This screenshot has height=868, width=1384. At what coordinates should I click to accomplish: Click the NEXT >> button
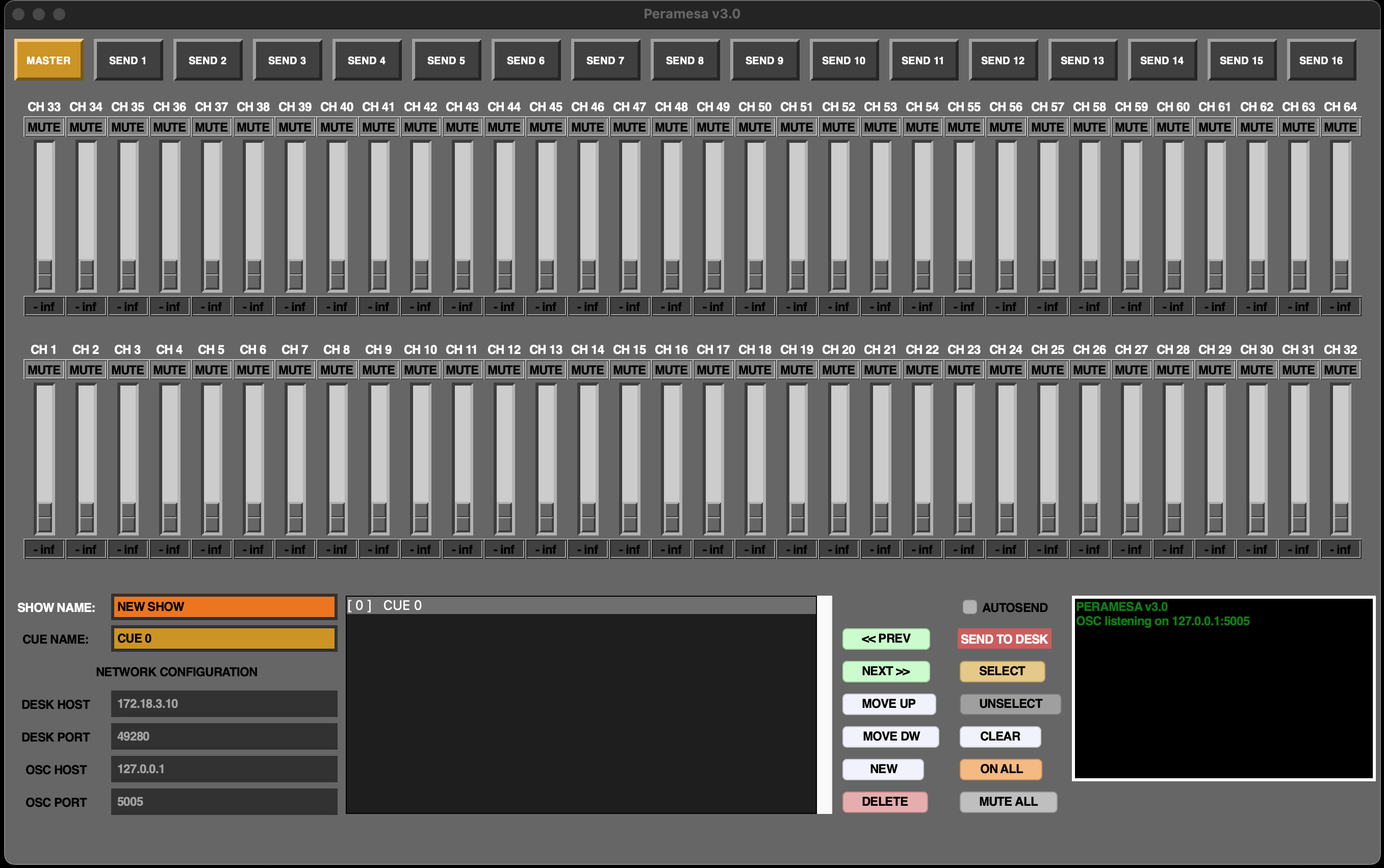pos(886,671)
